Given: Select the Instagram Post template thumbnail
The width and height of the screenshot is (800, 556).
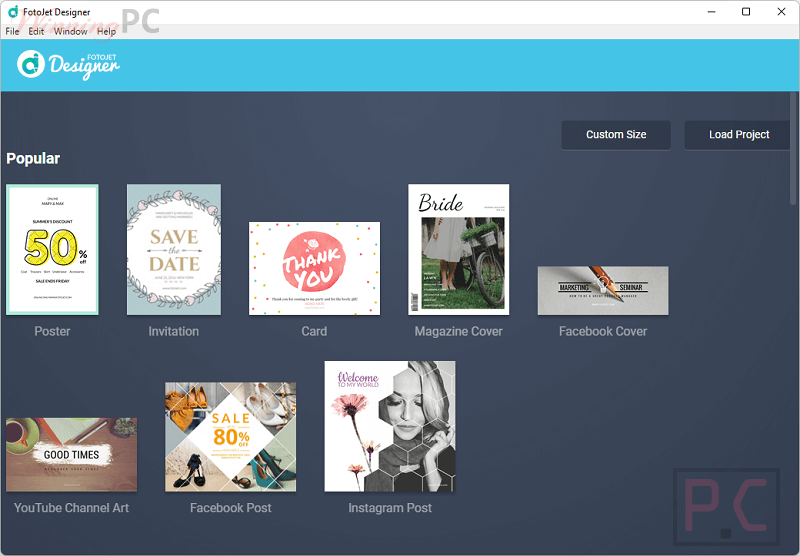Looking at the screenshot, I should (x=389, y=426).
